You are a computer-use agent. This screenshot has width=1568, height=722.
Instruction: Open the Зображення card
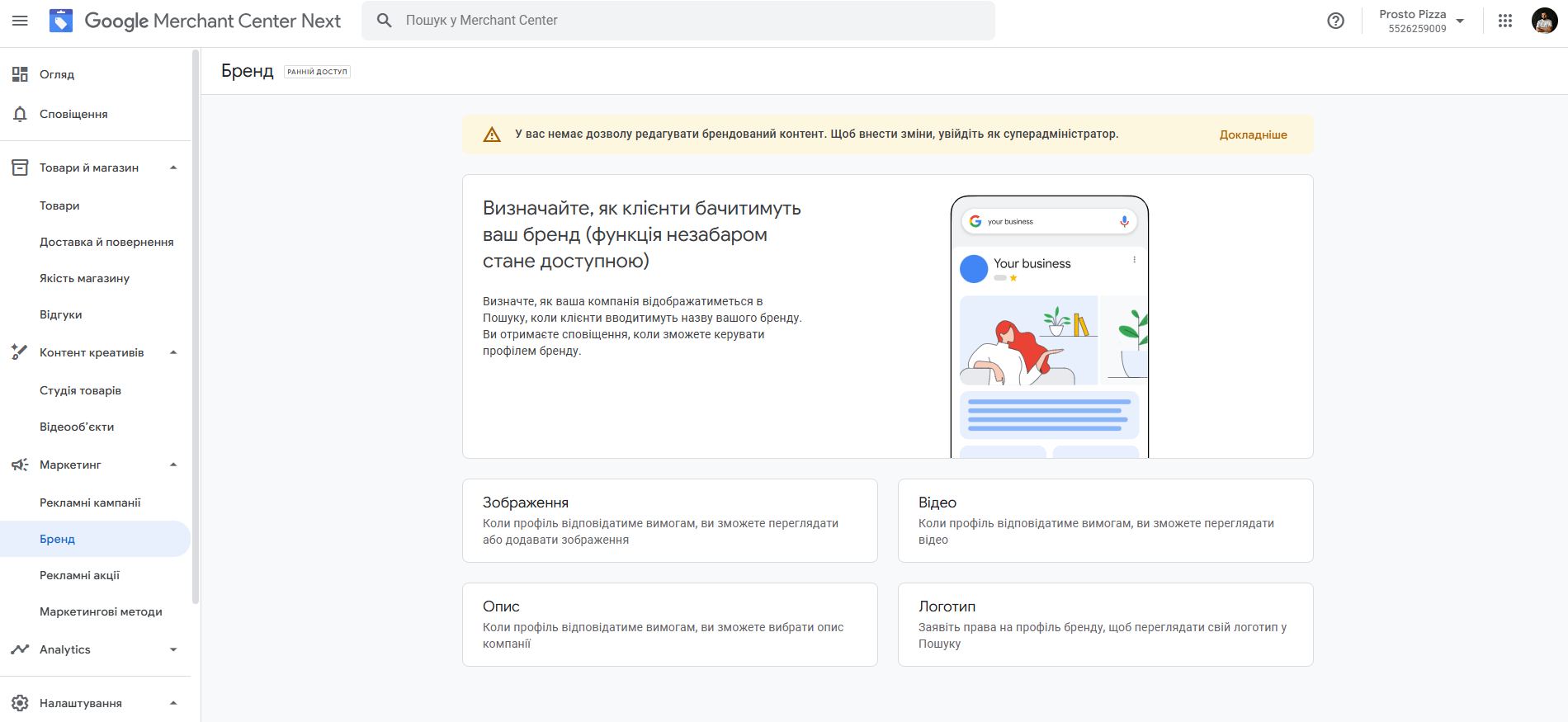pos(670,521)
